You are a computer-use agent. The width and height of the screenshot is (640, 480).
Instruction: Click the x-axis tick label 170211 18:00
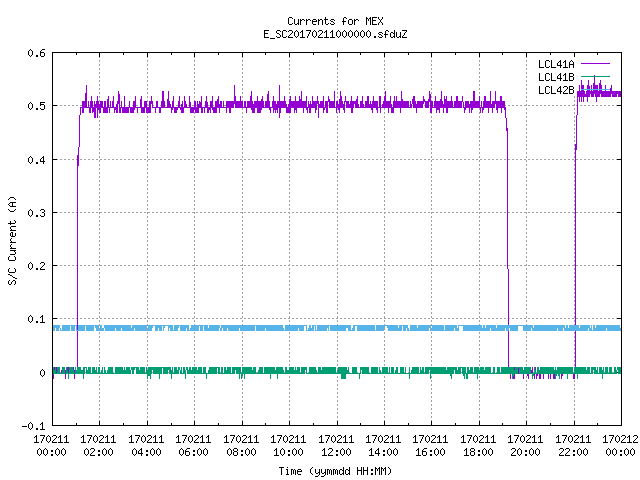click(x=478, y=446)
